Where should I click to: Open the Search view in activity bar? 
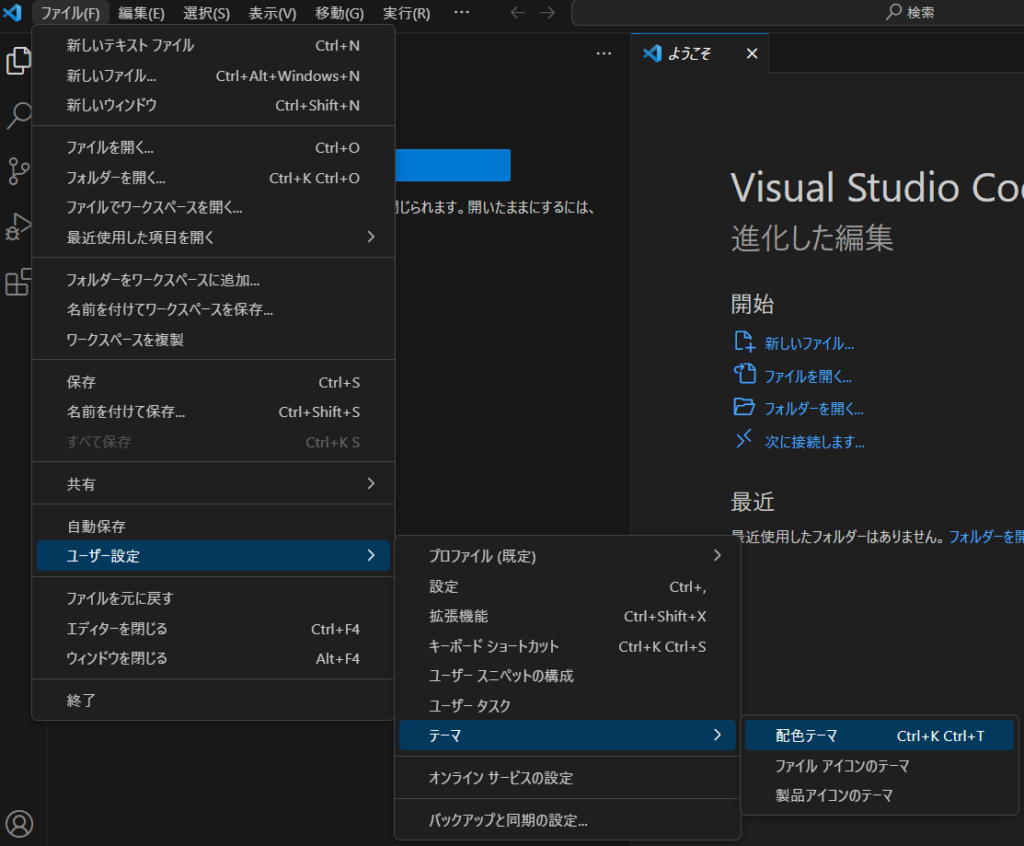pos(19,115)
